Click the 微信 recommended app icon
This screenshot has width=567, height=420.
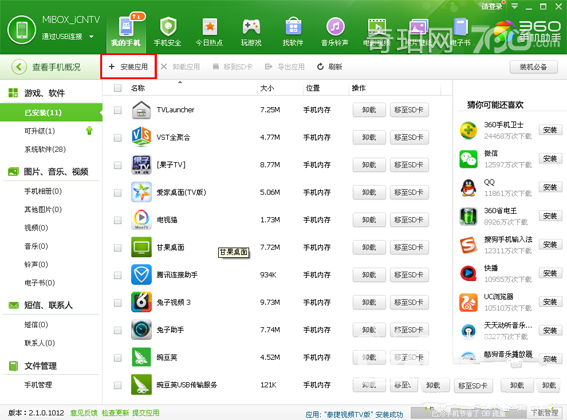[x=469, y=159]
